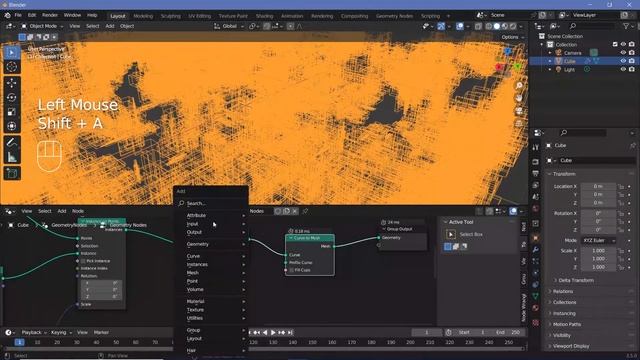Toggle Pick Instance checkbox on node

pyautogui.click(x=83, y=261)
